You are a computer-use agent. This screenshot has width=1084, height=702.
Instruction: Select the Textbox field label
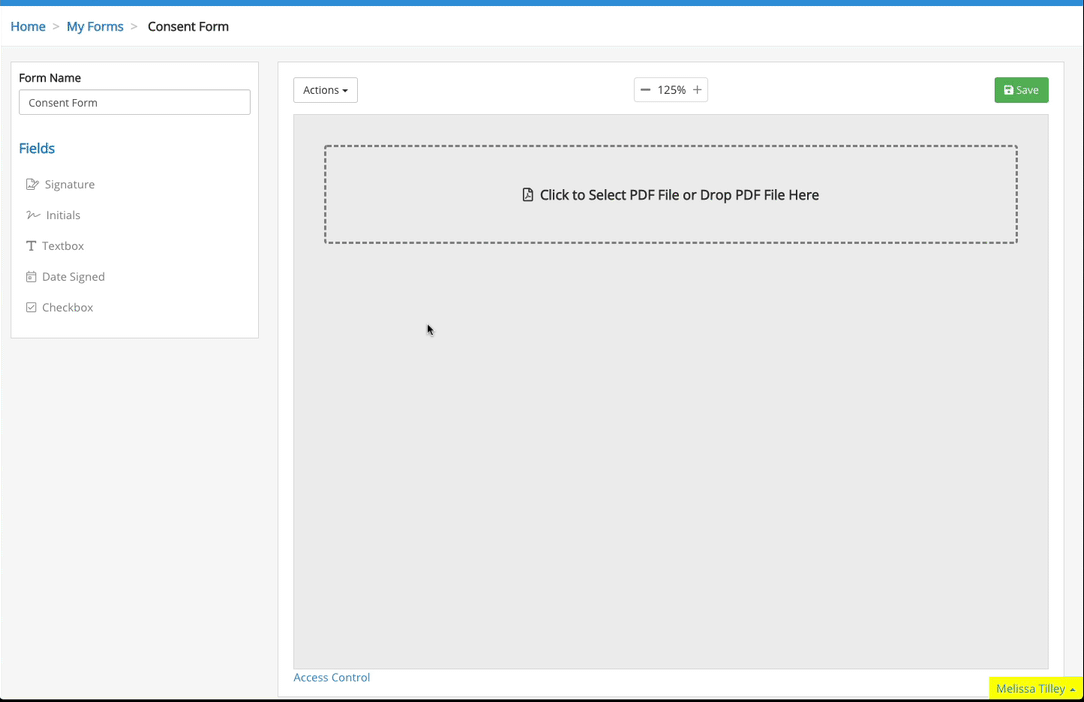[63, 246]
